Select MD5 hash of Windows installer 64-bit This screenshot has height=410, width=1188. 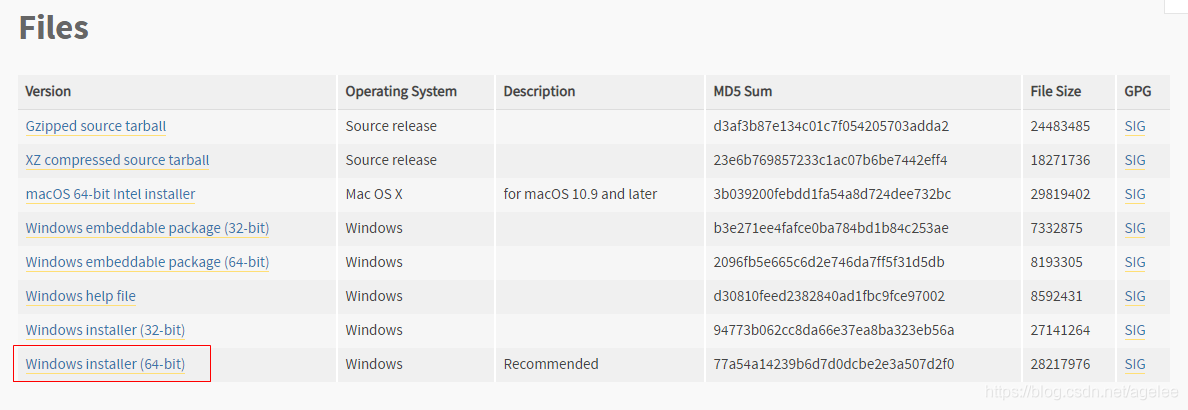833,365
